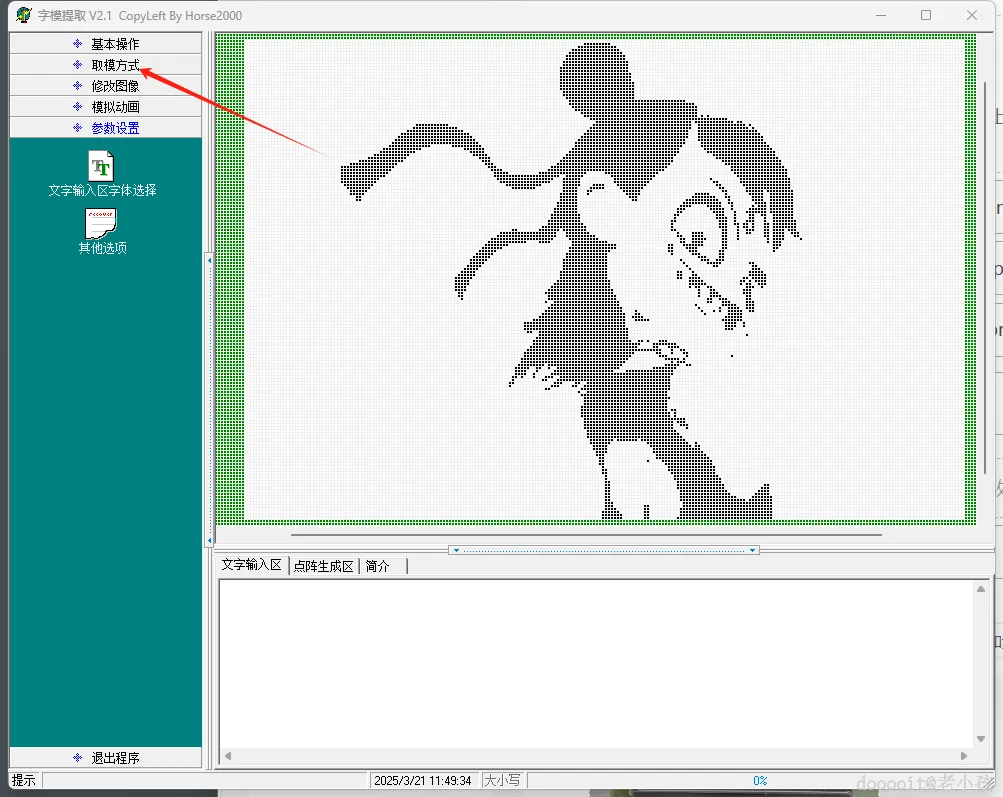The image size is (1003, 797).
Task: Click the application icon in the title bar
Action: click(x=24, y=15)
